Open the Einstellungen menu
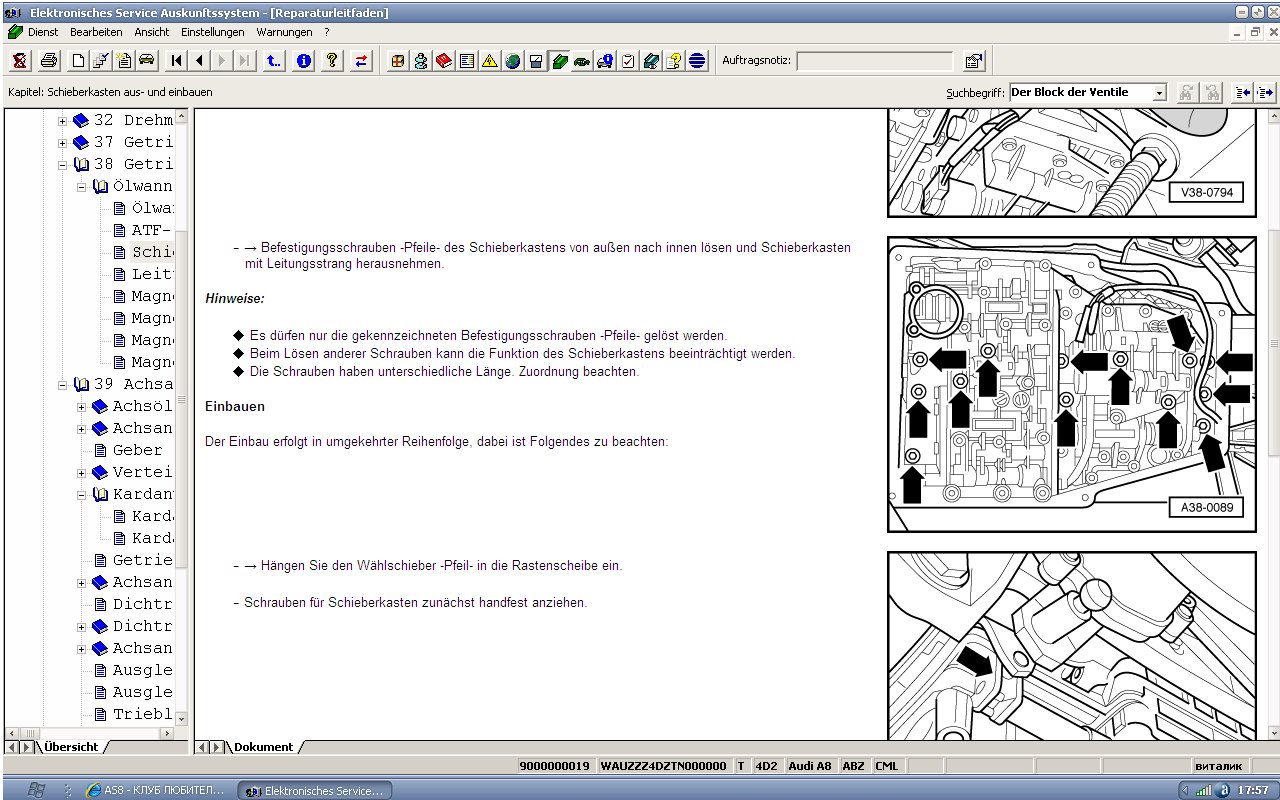1280x800 pixels. pos(212,32)
